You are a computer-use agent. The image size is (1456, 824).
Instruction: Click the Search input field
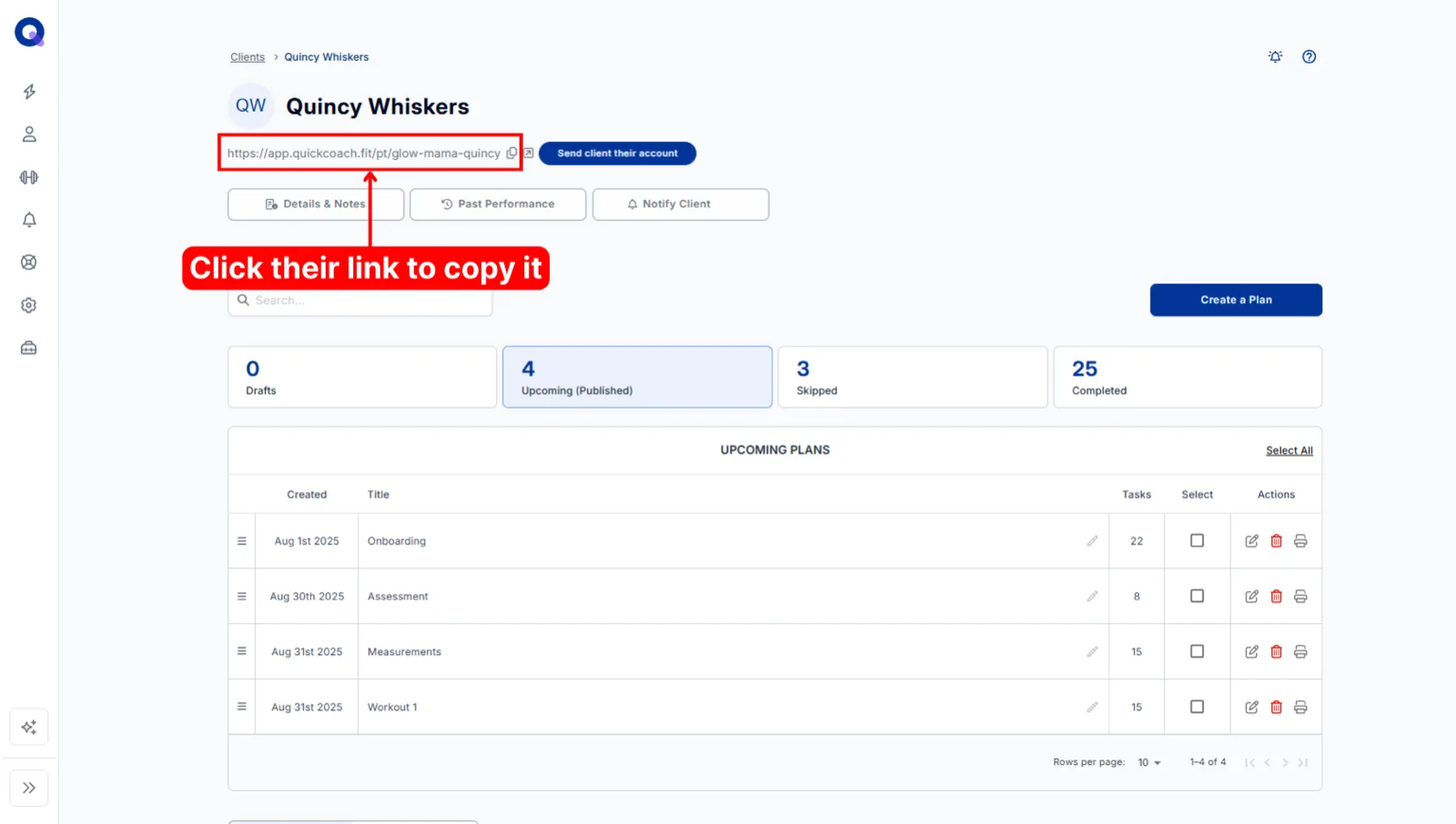(x=360, y=300)
